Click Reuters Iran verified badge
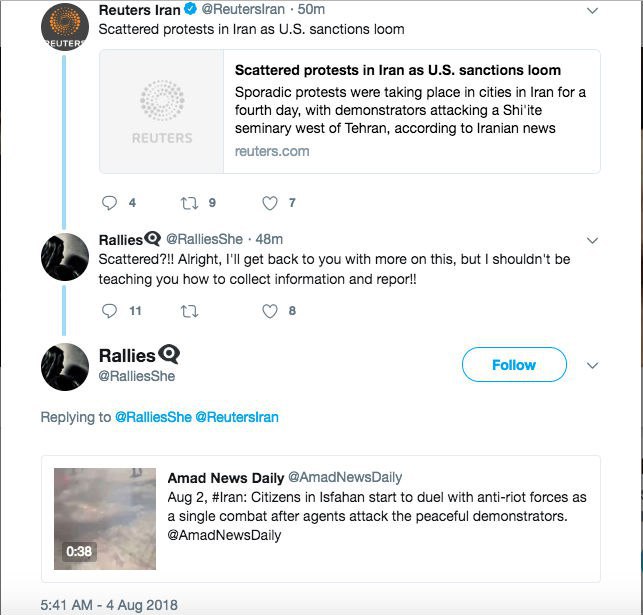 [193, 10]
